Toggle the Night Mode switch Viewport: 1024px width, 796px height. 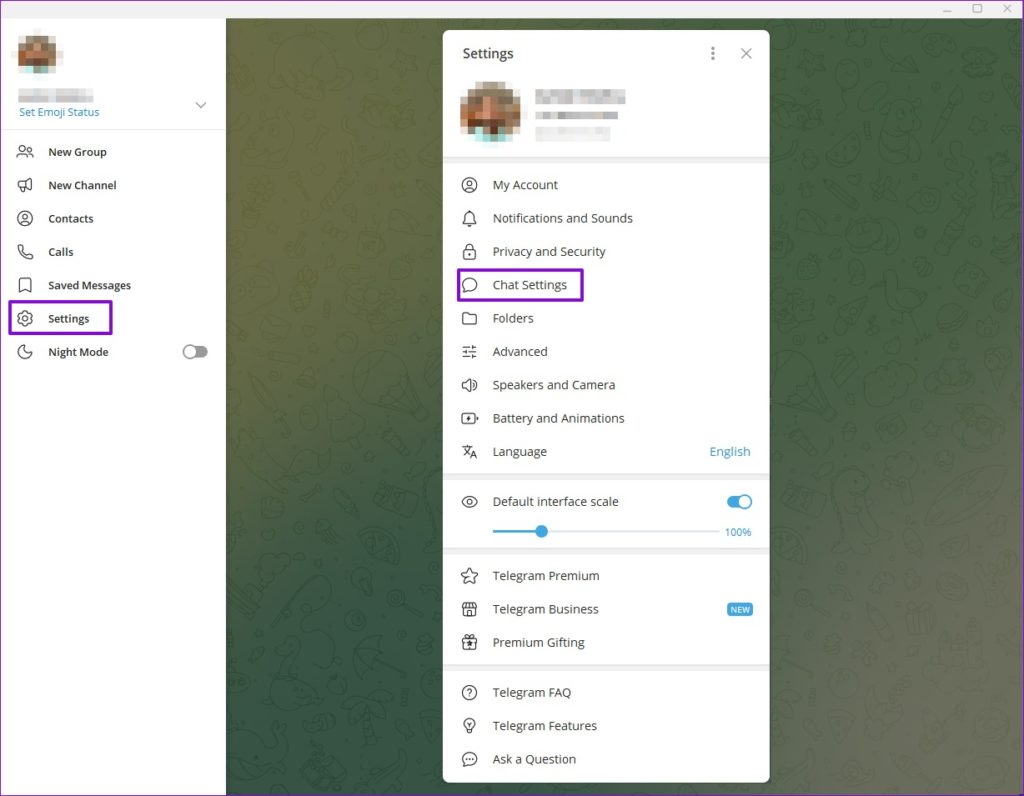(x=195, y=352)
